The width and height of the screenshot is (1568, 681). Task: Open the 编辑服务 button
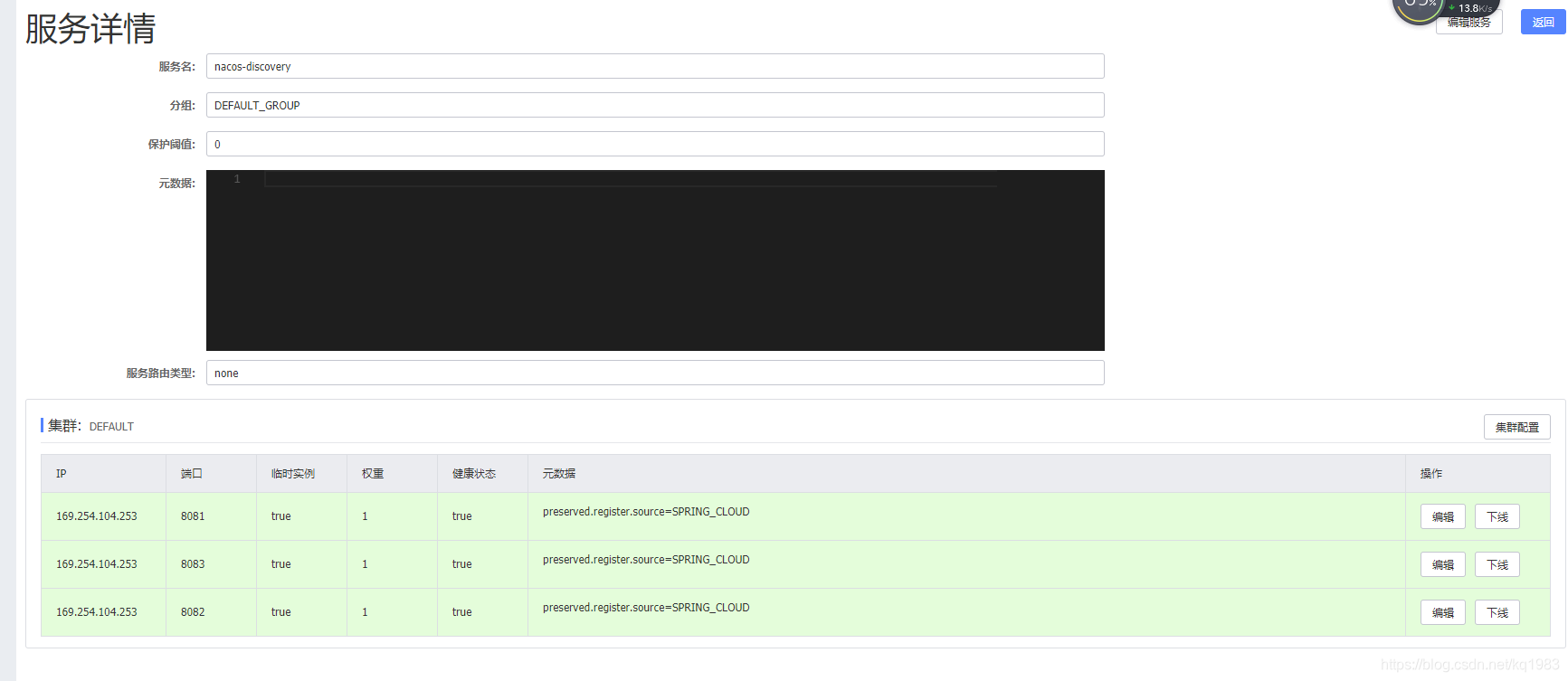[x=1468, y=24]
